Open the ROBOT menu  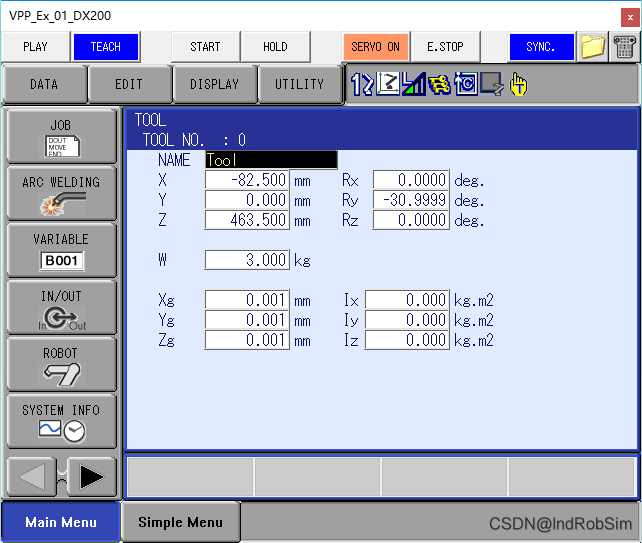pos(62,364)
